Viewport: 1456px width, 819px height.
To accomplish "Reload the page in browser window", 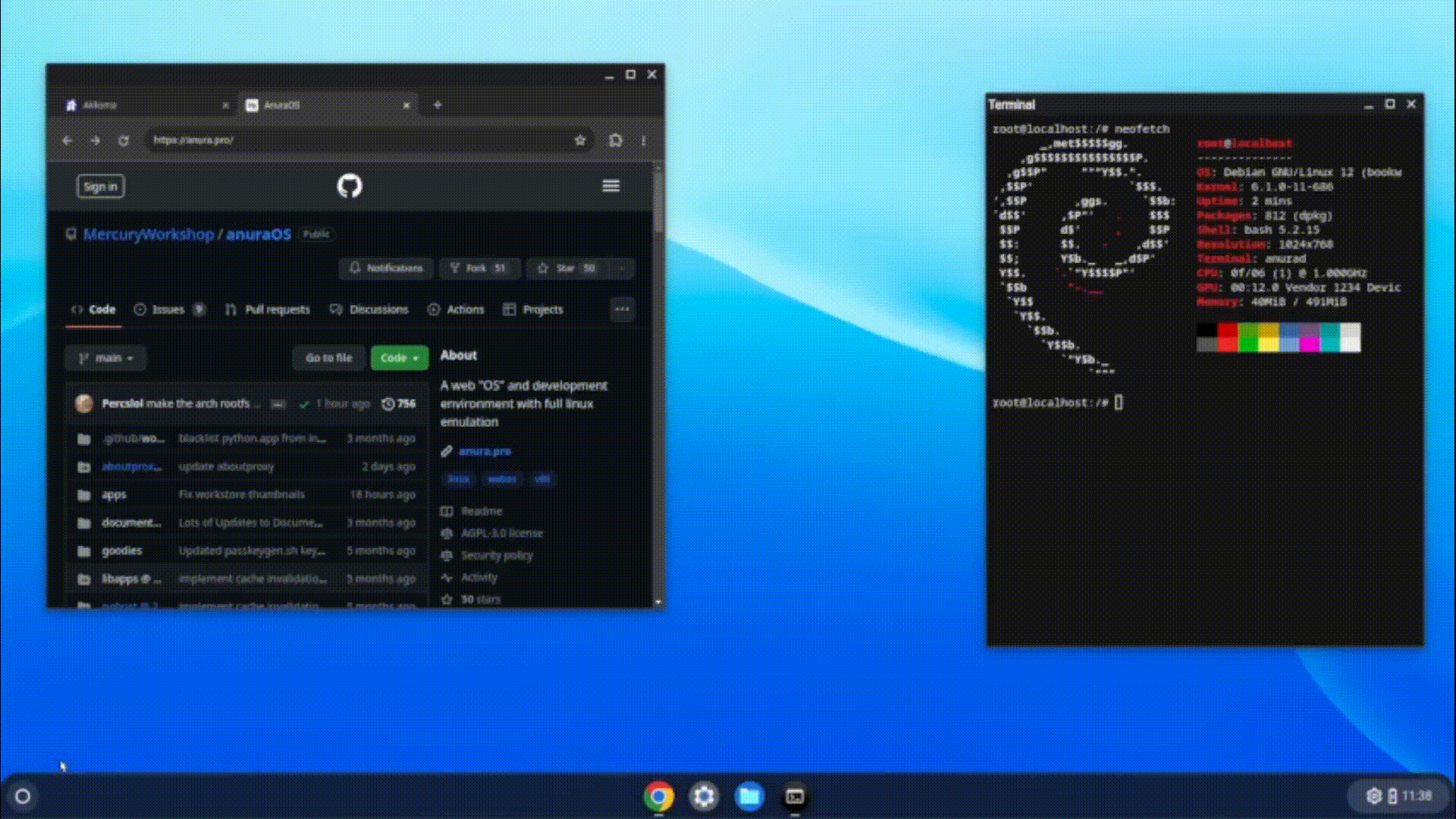I will [124, 140].
